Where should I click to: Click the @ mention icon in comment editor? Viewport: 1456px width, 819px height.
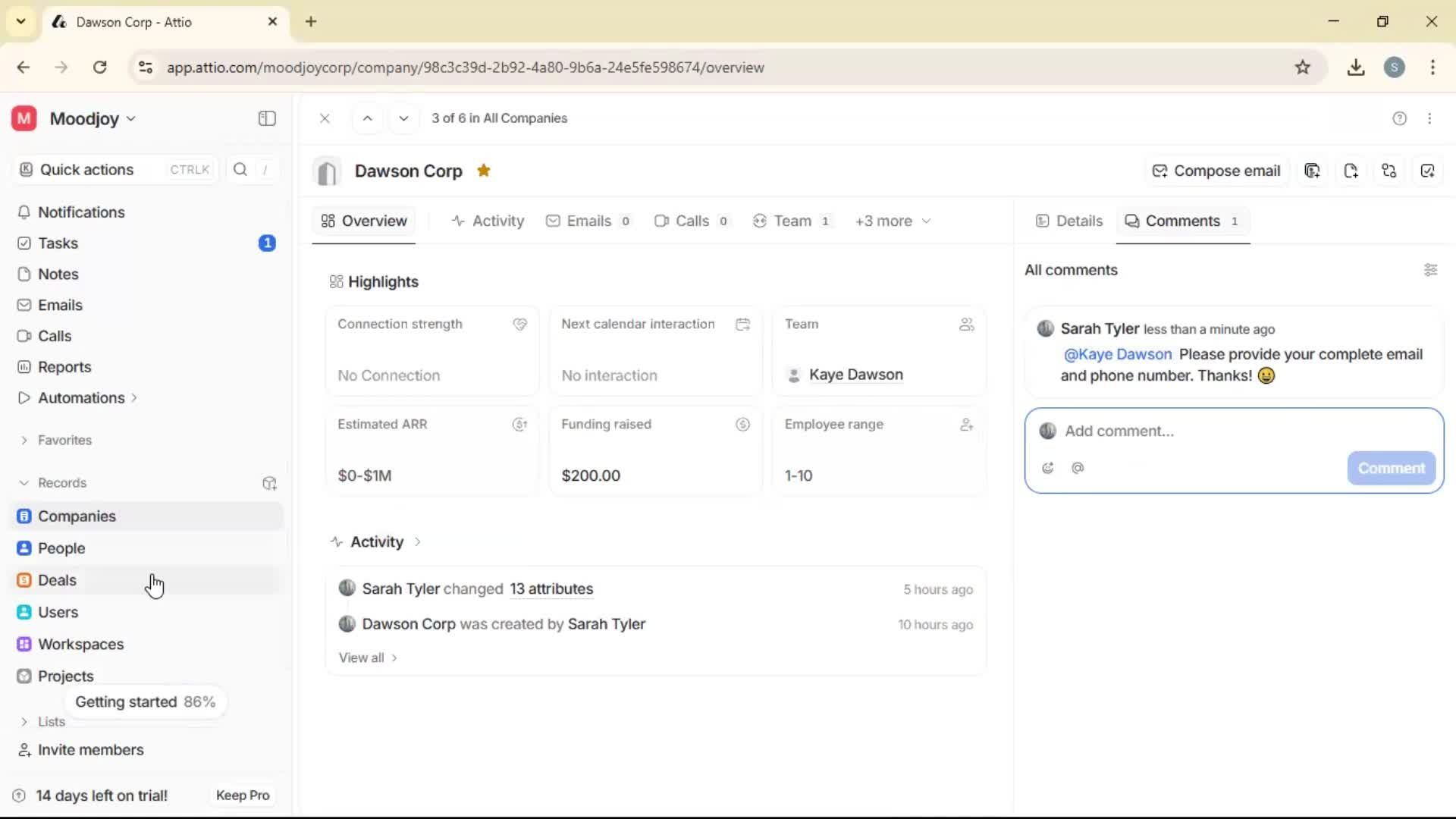coord(1078,468)
